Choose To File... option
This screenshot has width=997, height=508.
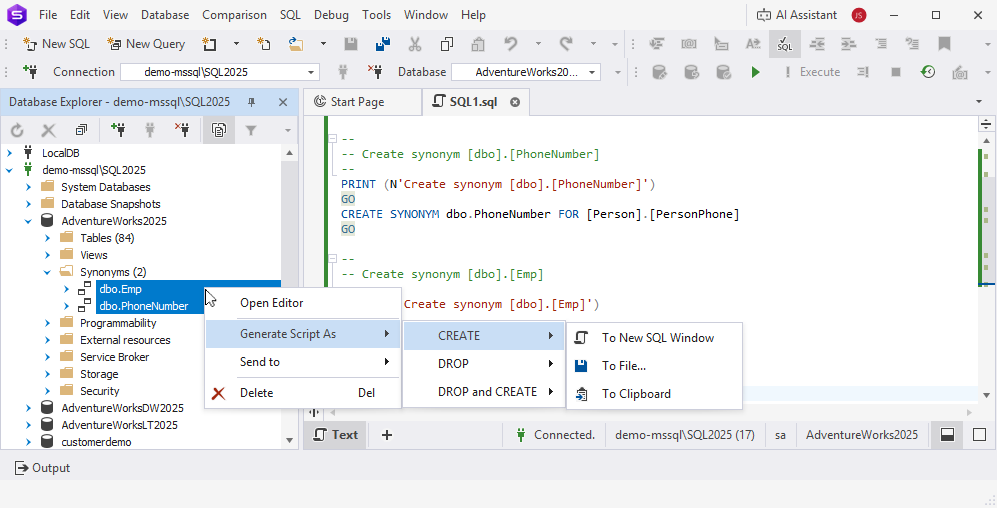[x=654, y=366]
